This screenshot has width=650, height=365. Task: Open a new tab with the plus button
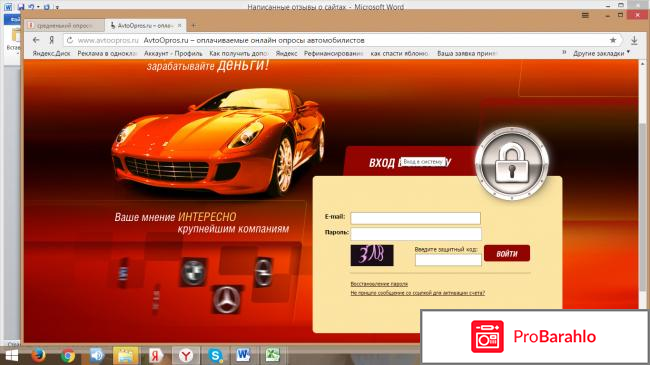pyautogui.click(x=194, y=25)
